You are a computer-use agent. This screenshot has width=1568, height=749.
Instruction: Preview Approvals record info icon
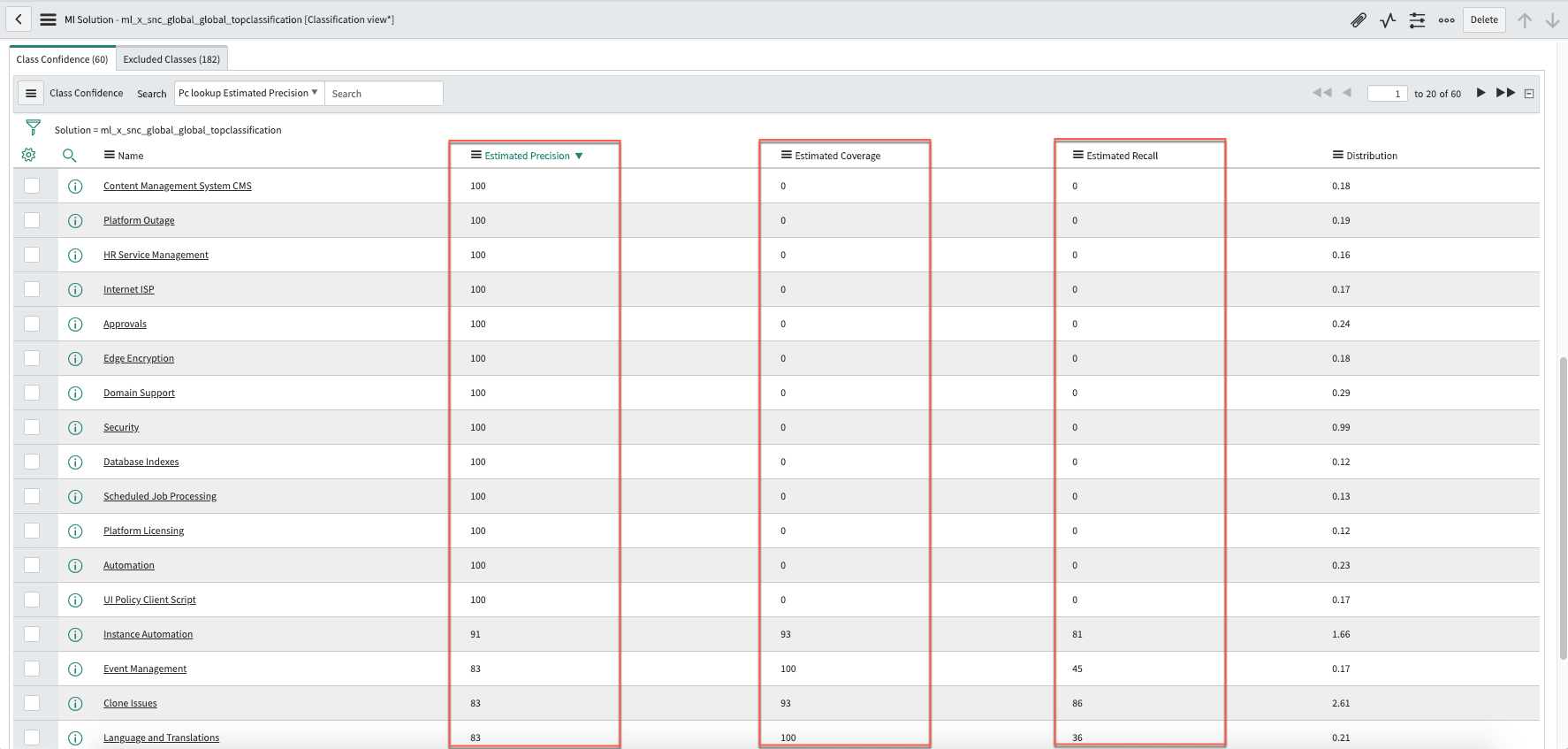point(75,324)
